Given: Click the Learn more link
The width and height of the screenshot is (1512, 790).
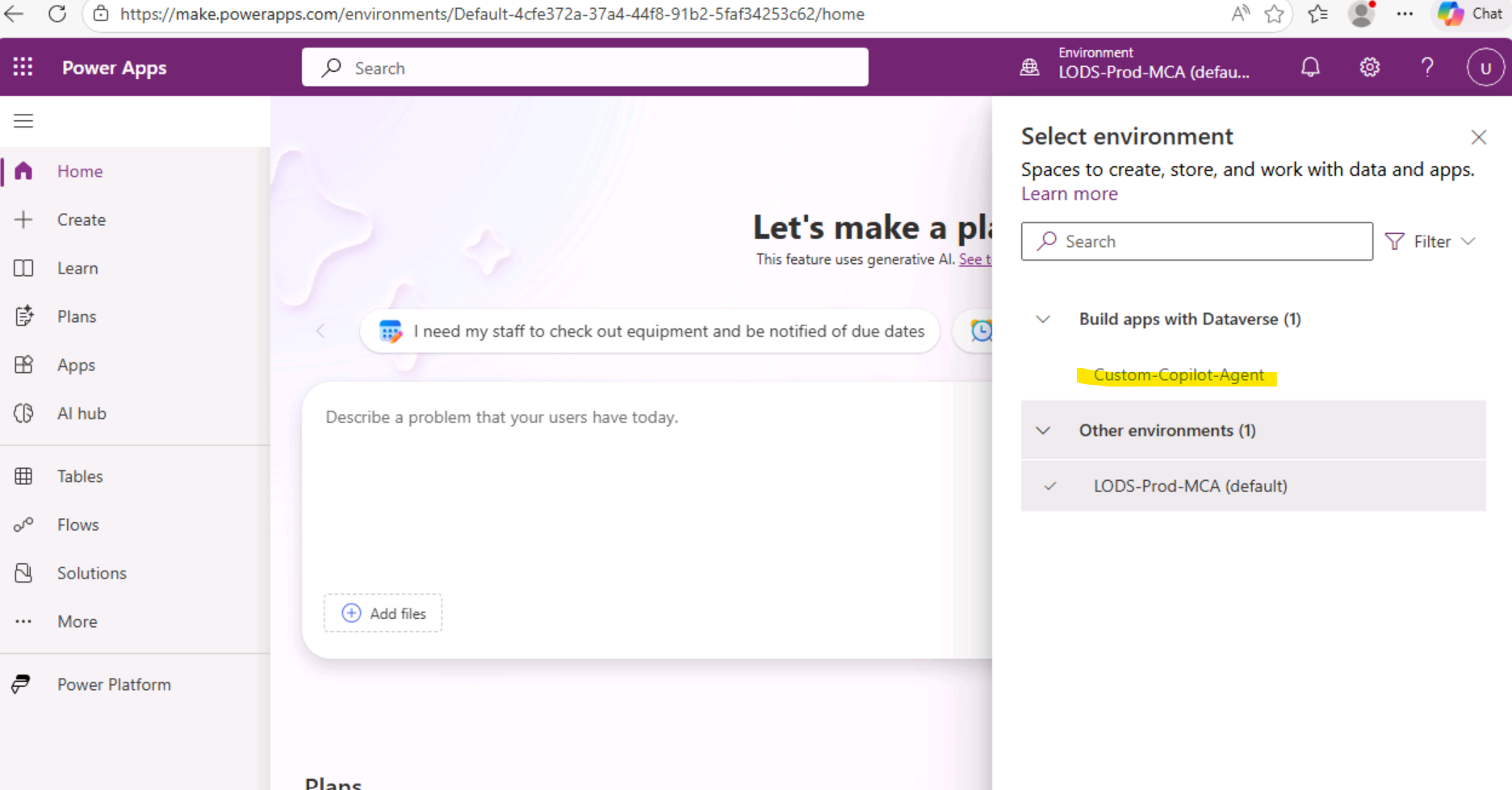Looking at the screenshot, I should [1069, 194].
